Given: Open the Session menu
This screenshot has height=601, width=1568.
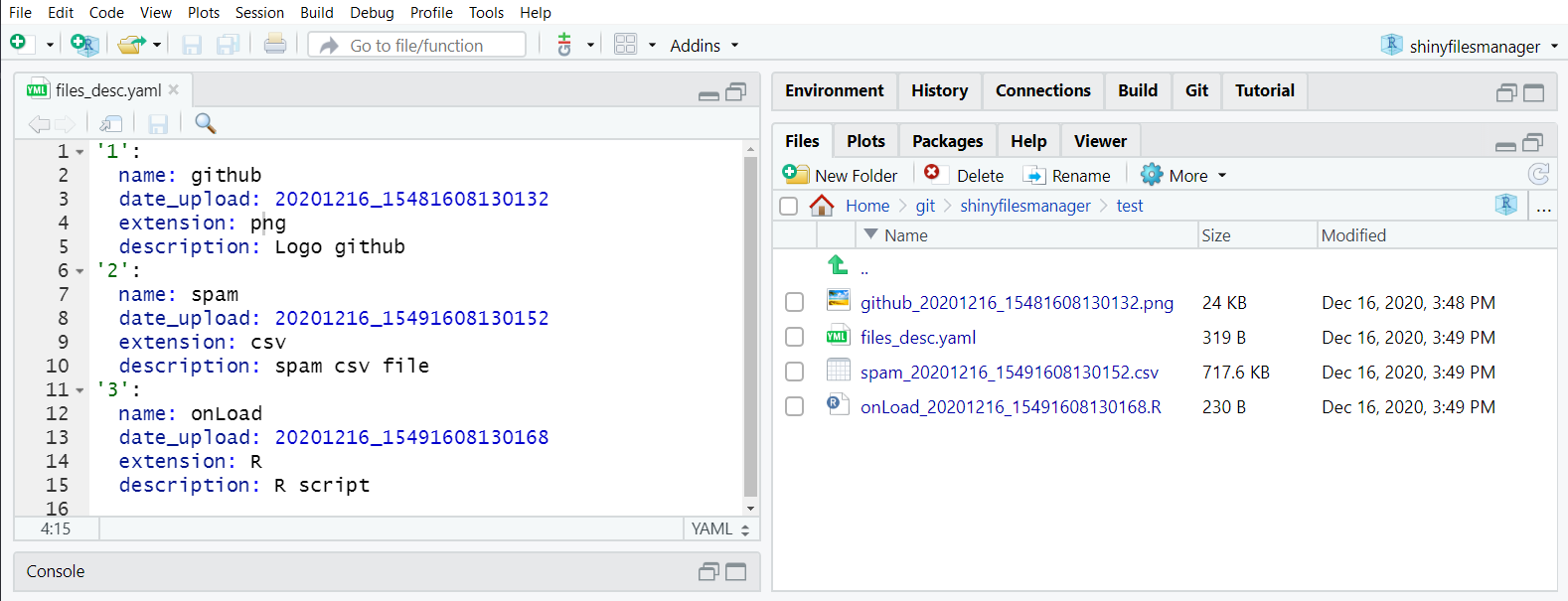Looking at the screenshot, I should (259, 13).
